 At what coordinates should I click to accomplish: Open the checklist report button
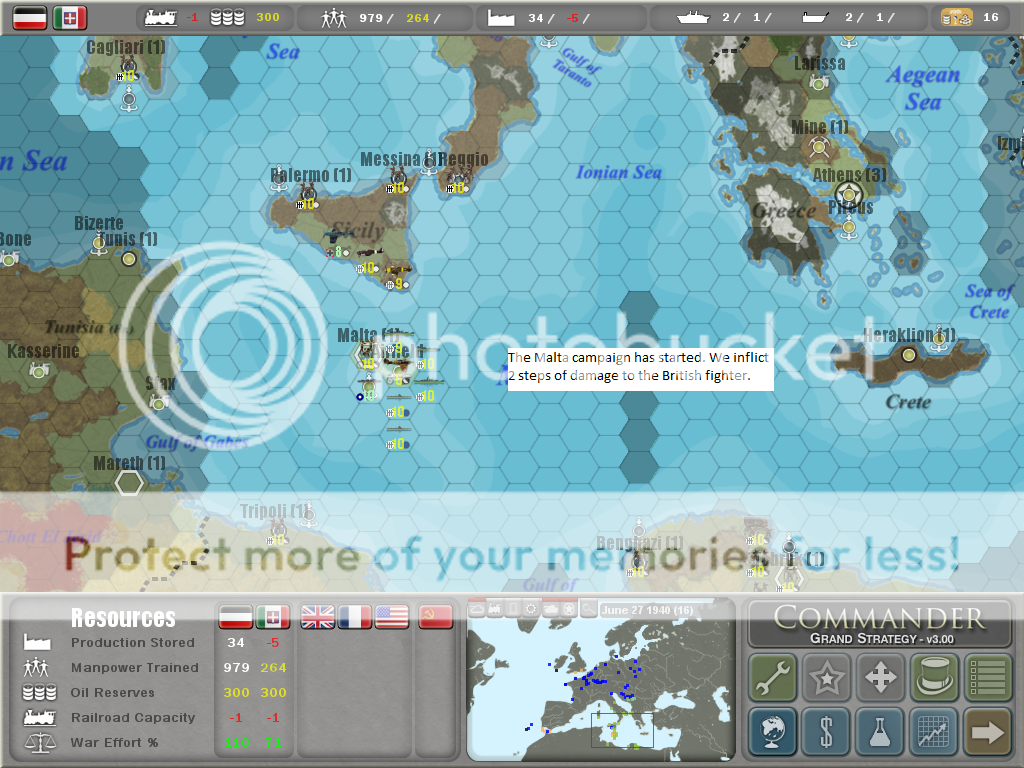coord(988,678)
